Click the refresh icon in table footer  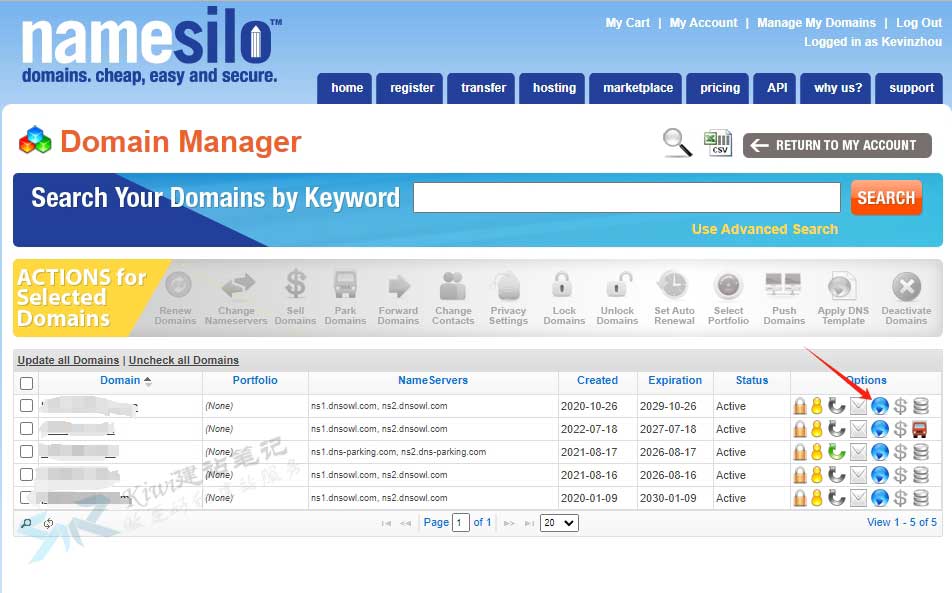(49, 523)
